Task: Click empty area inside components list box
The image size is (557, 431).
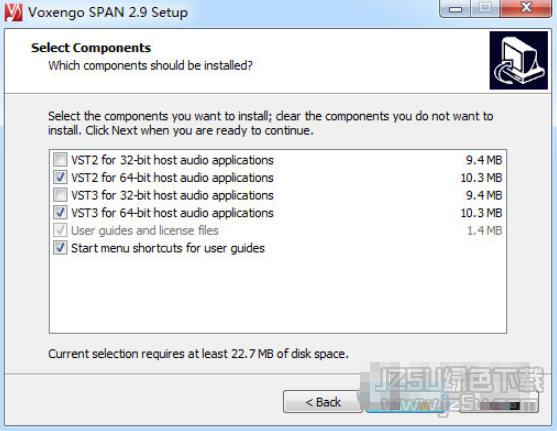Action: [x=278, y=295]
